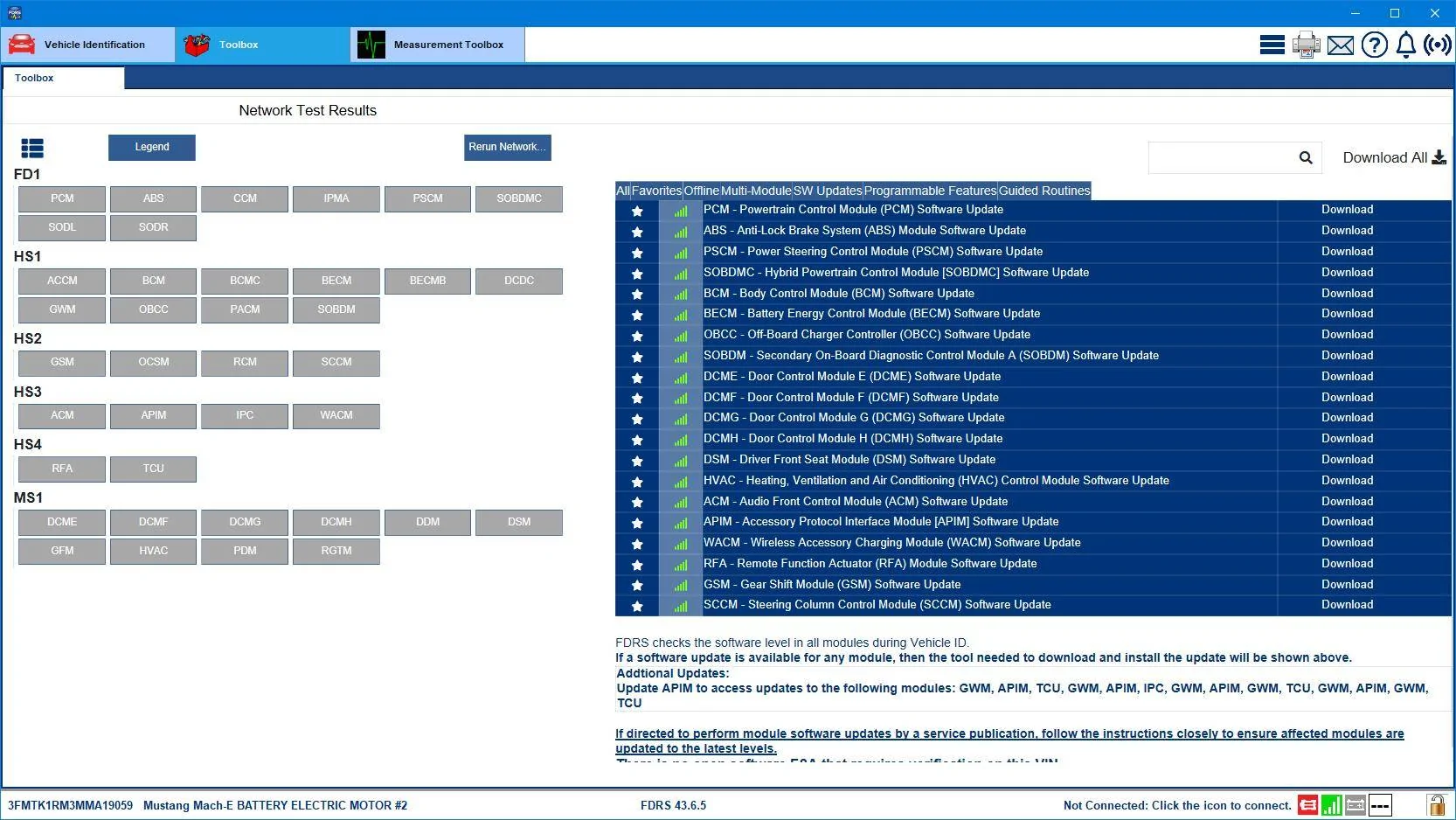The height and width of the screenshot is (820, 1456).
Task: Open help via the question mark icon
Action: (1374, 45)
